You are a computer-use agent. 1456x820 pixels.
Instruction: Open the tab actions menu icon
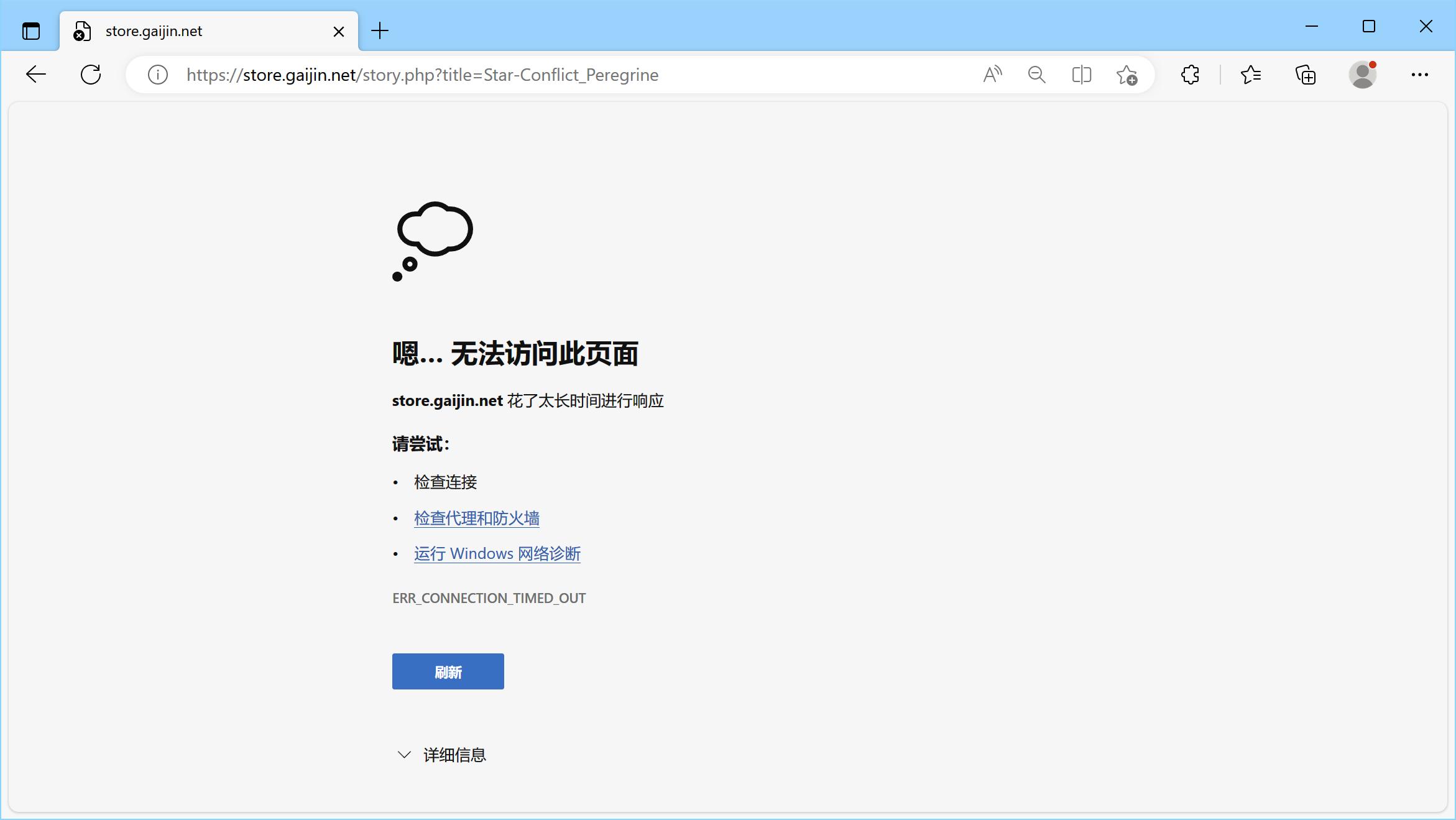(30, 30)
